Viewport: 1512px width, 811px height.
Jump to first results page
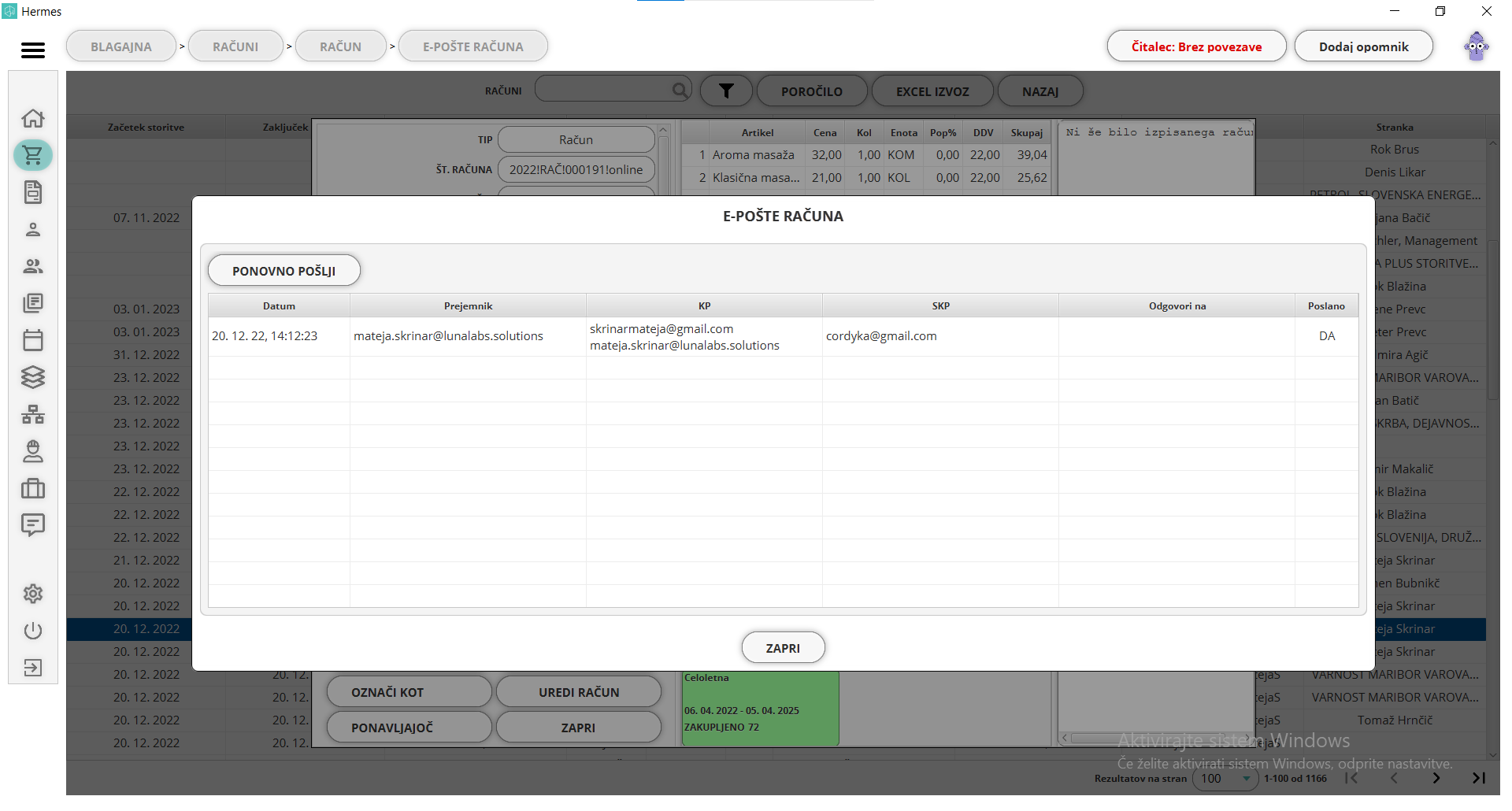point(1352,778)
